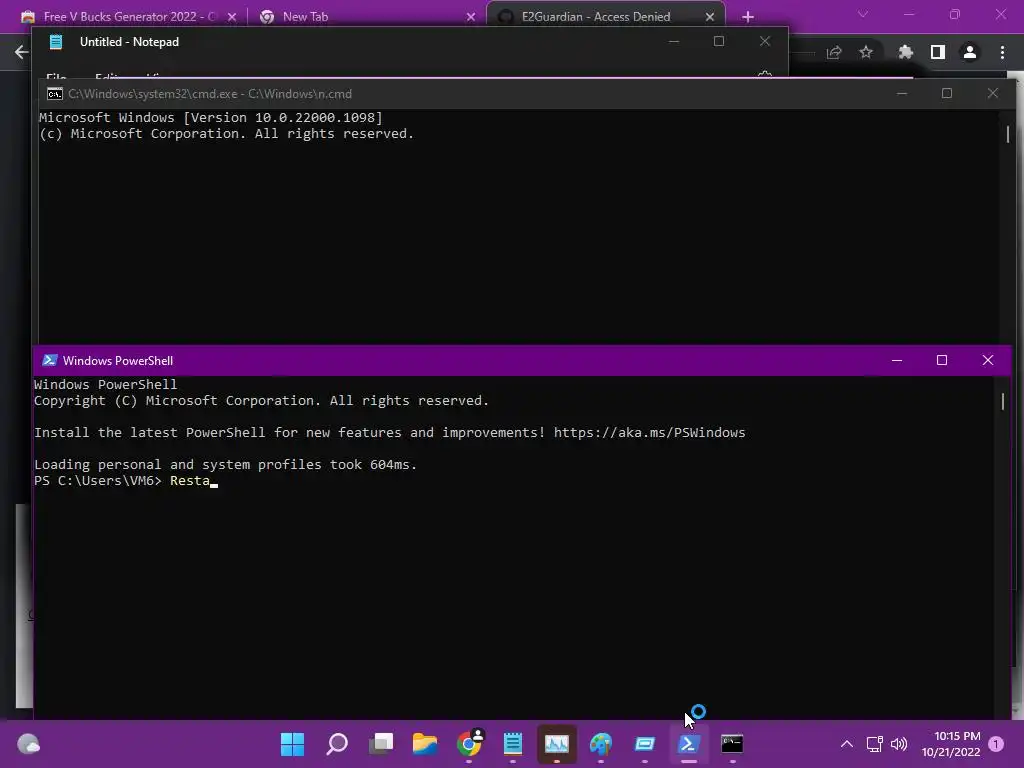This screenshot has height=768, width=1024.
Task: Minimize the PowerShell window
Action: click(x=897, y=360)
